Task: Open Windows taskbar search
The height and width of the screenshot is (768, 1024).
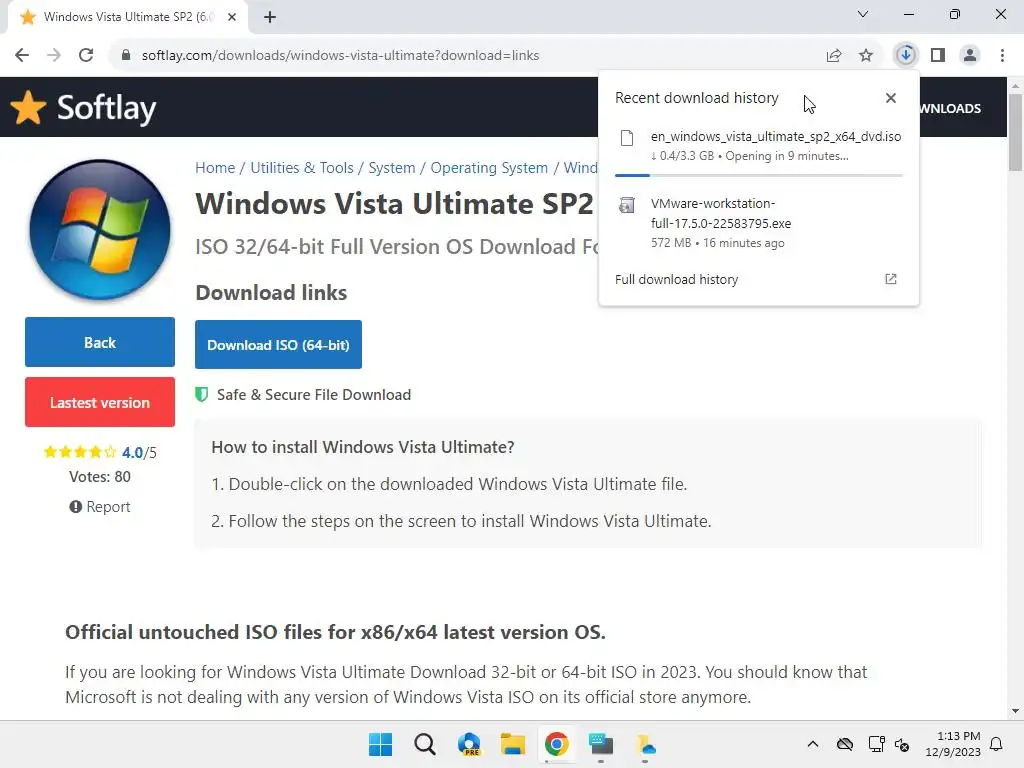Action: click(x=424, y=744)
